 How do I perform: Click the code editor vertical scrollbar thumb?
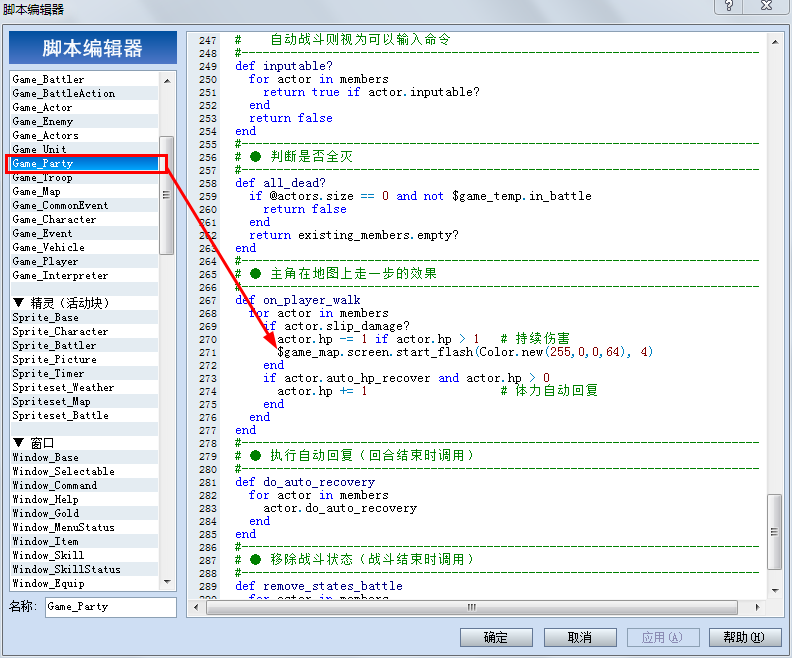(774, 531)
